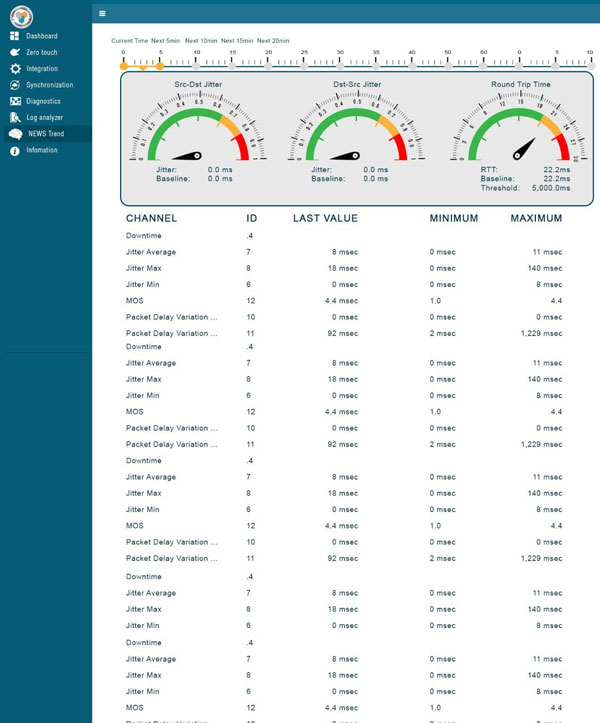600x723 pixels.
Task: Select the Synchronization icon
Action: point(15,85)
